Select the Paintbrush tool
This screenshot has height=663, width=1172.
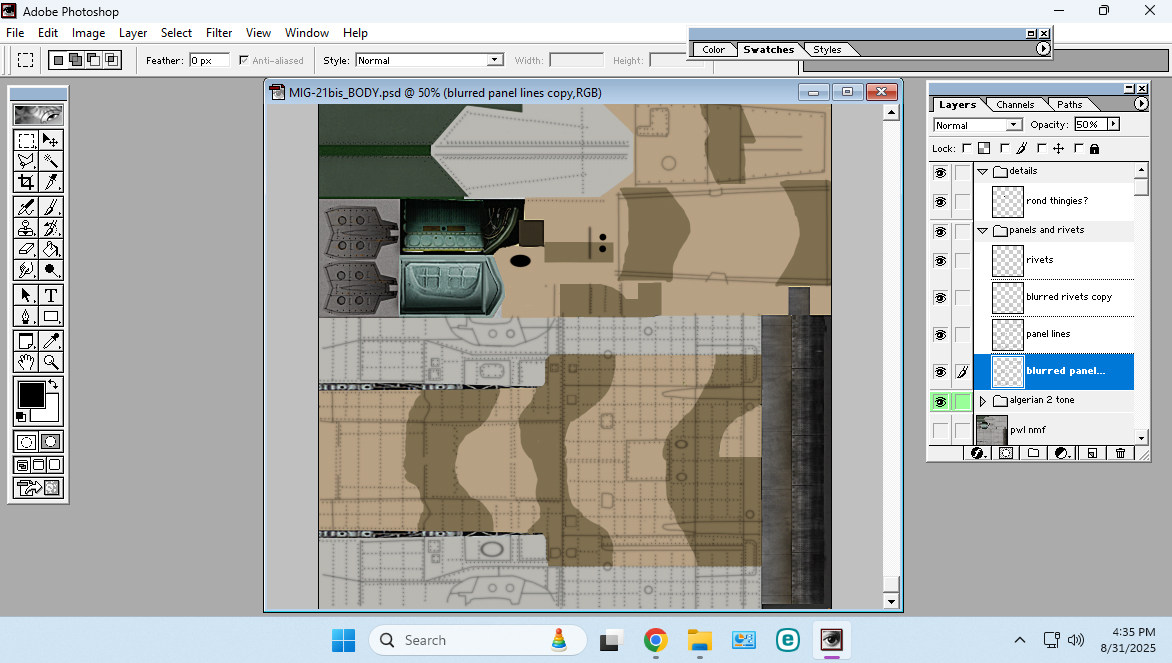pyautogui.click(x=51, y=207)
